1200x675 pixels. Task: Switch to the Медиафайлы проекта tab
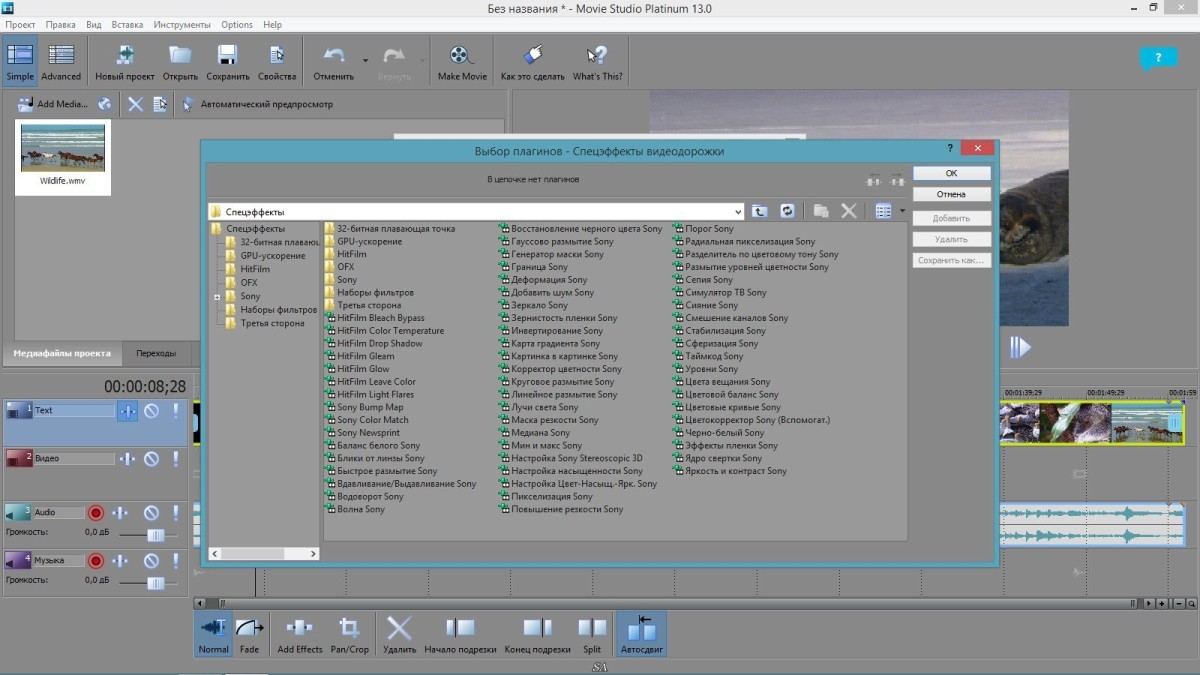(x=62, y=353)
